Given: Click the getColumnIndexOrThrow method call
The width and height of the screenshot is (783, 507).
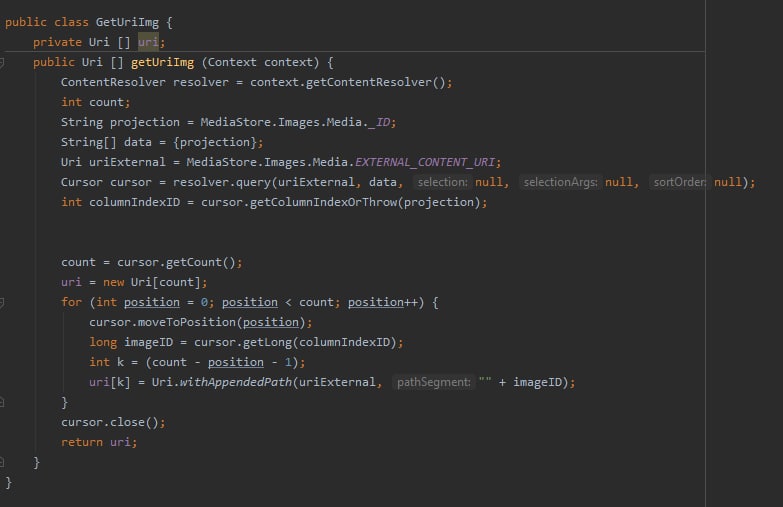Looking at the screenshot, I should pos(323,202).
